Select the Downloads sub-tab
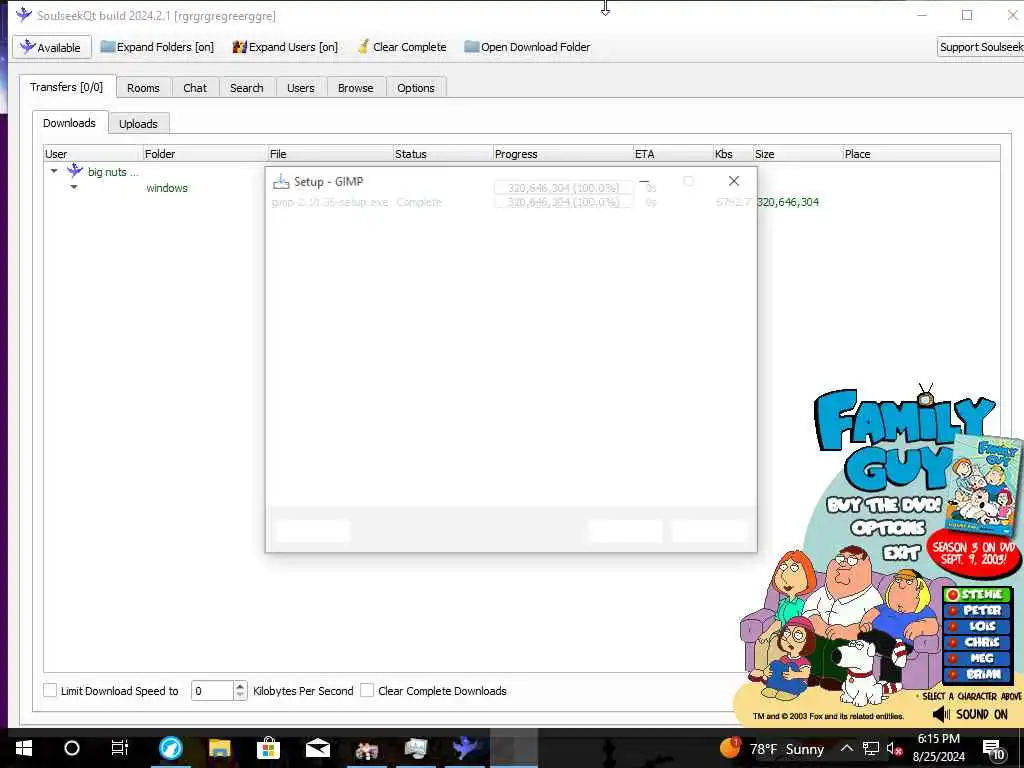This screenshot has height=768, width=1024. click(69, 123)
